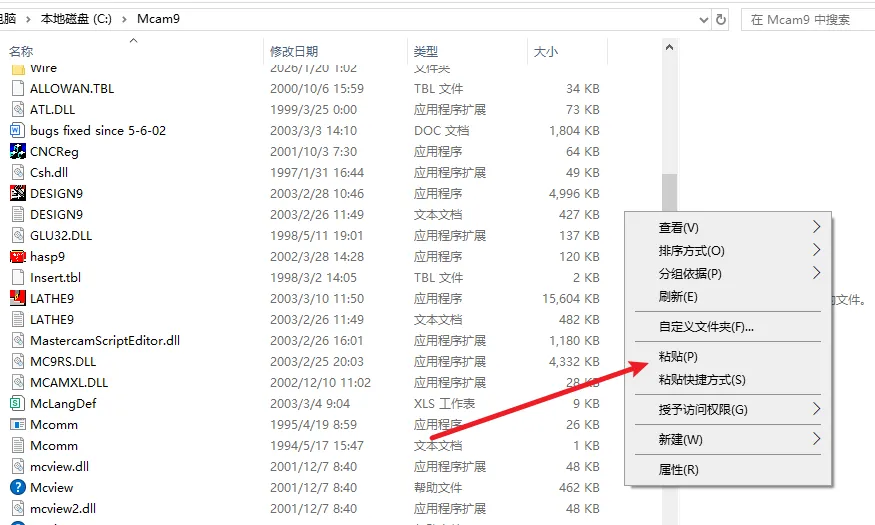875x525 pixels.
Task: Select the file name hasp9
Action: [x=47, y=257]
